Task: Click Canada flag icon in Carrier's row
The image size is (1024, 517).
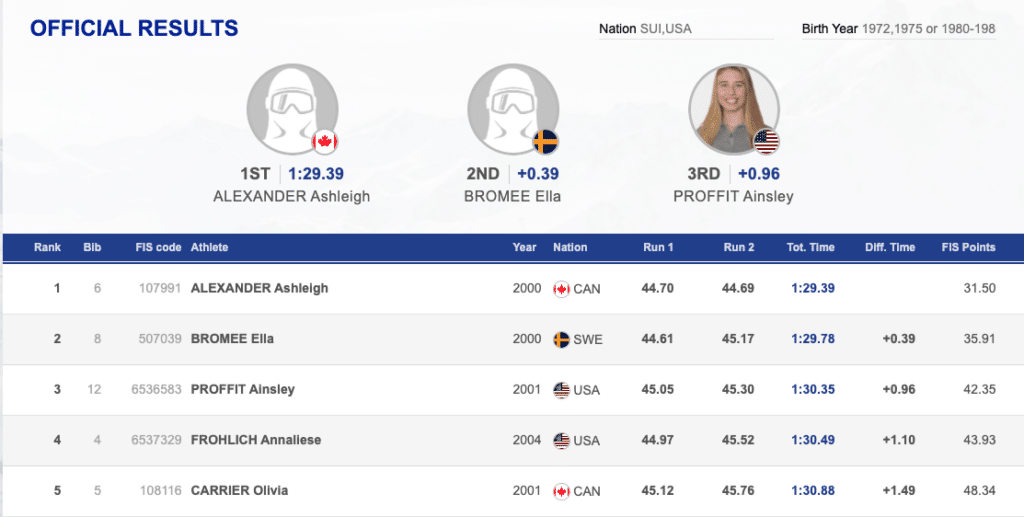Action: [561, 491]
